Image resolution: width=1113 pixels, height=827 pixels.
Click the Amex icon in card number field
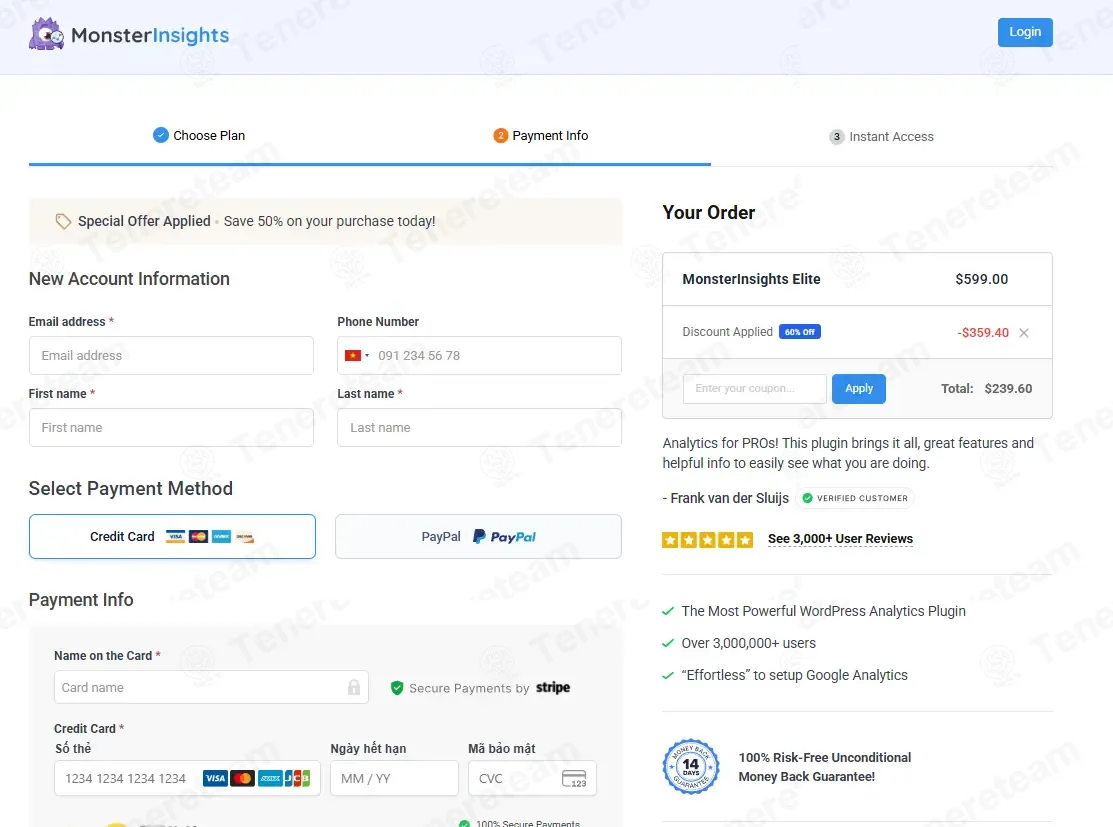(x=270, y=779)
